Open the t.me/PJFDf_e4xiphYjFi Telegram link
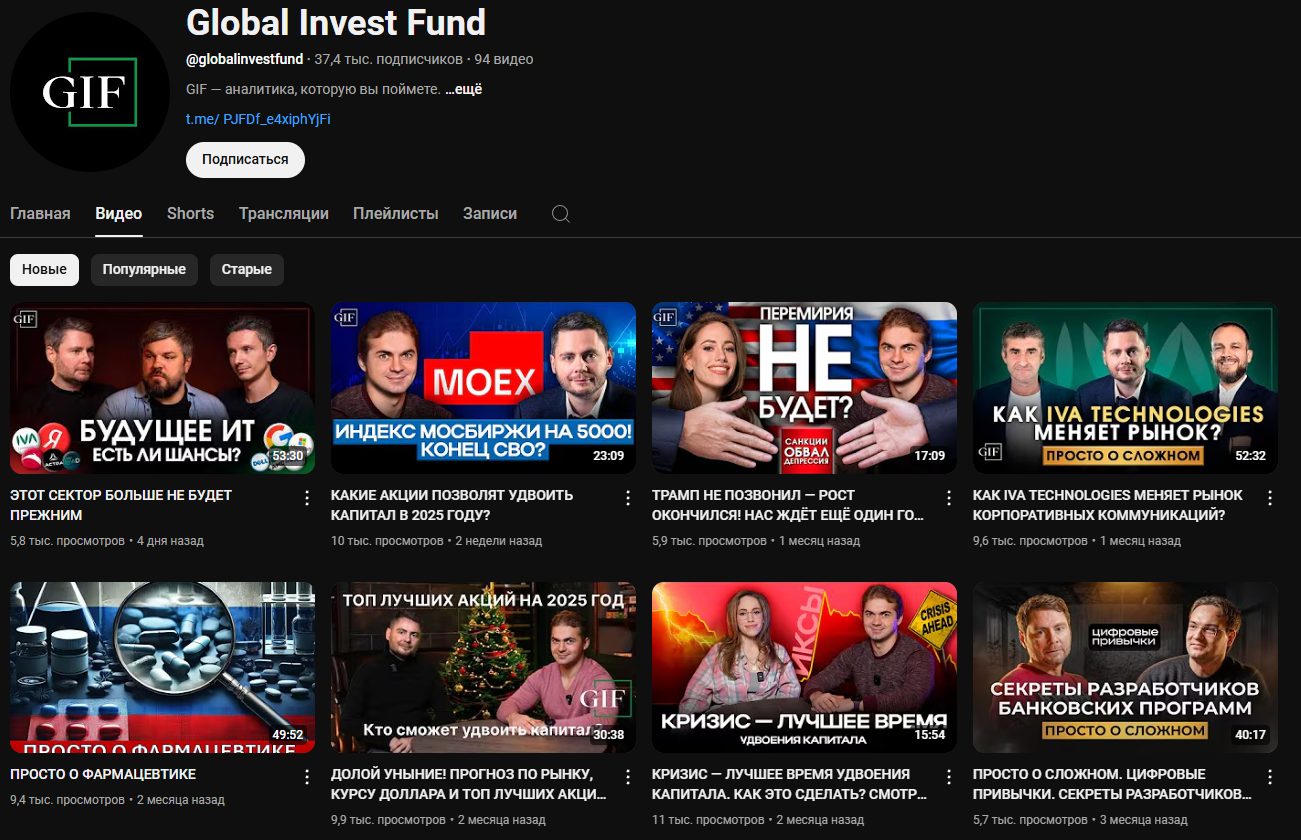Viewport: 1301px width, 840px height. 258,119
